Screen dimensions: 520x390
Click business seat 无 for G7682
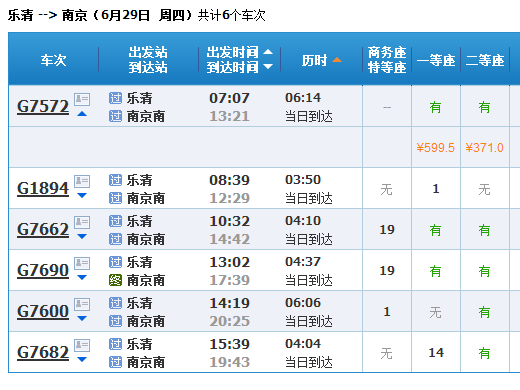pyautogui.click(x=387, y=353)
